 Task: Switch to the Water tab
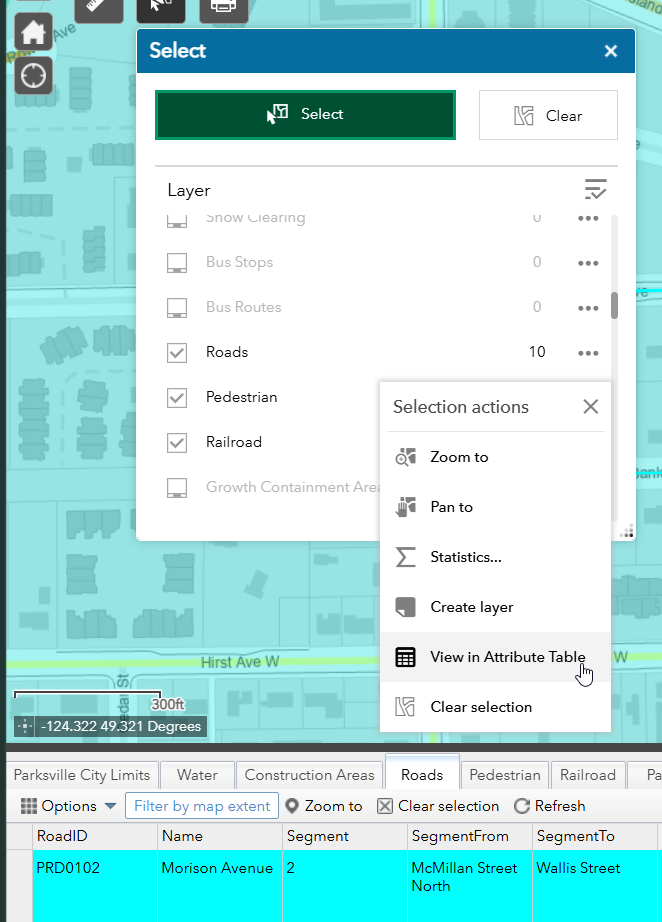pyautogui.click(x=198, y=775)
